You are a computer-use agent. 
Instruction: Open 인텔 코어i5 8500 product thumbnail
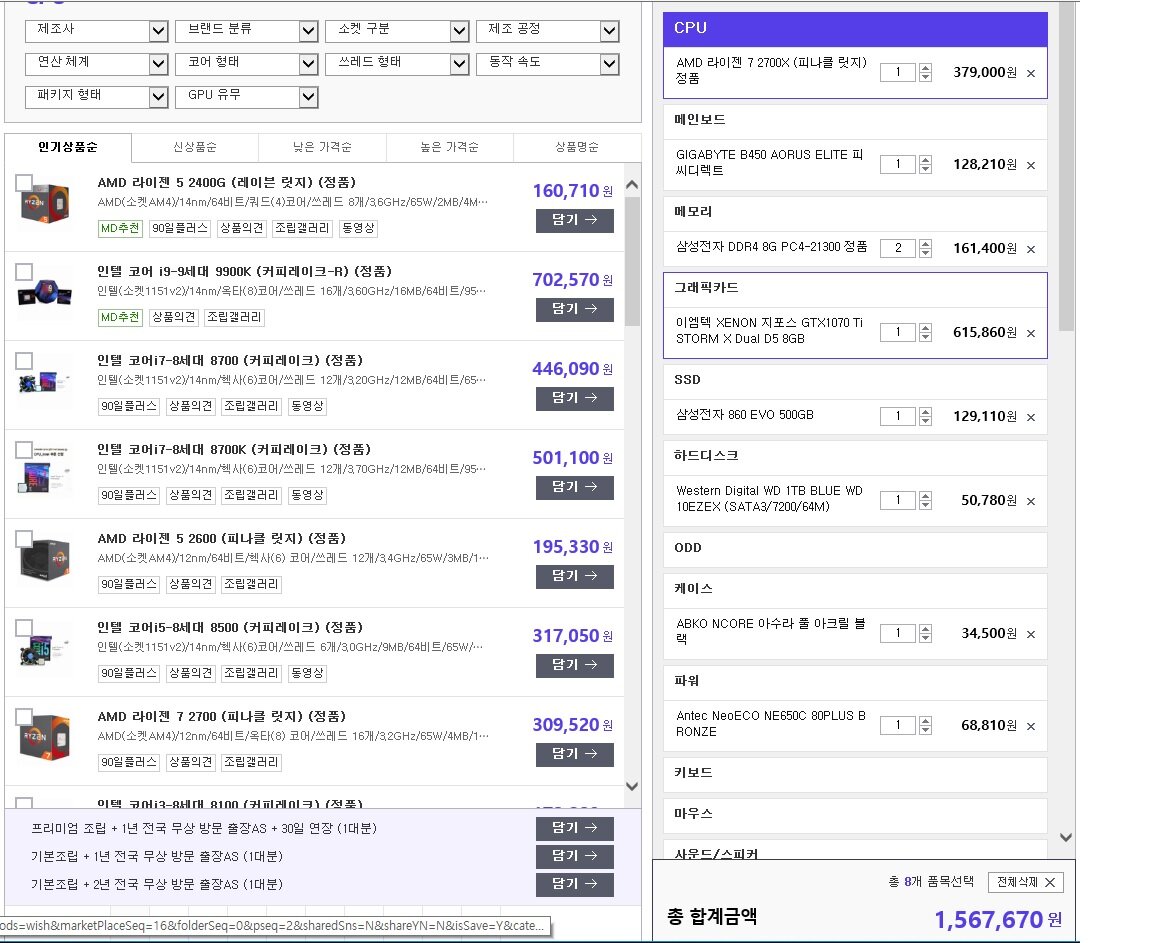tap(46, 649)
